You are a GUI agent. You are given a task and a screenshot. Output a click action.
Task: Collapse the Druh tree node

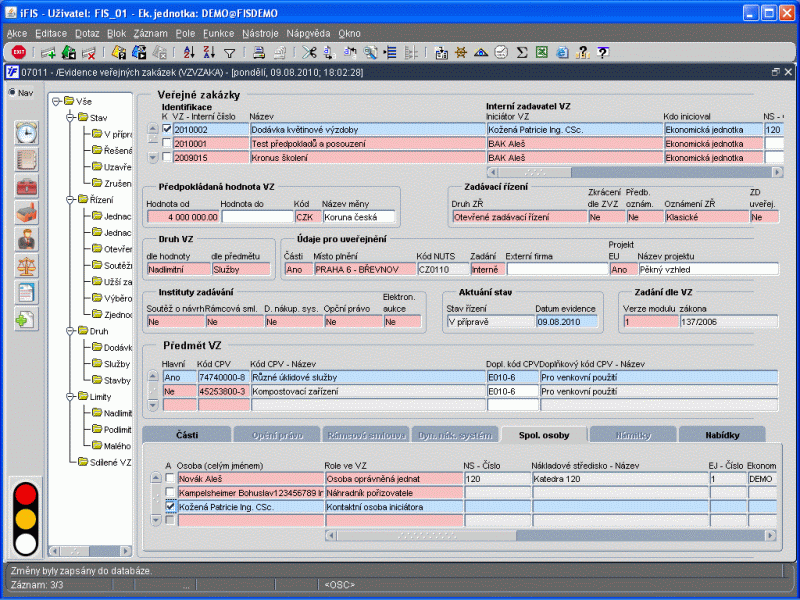tap(70, 331)
